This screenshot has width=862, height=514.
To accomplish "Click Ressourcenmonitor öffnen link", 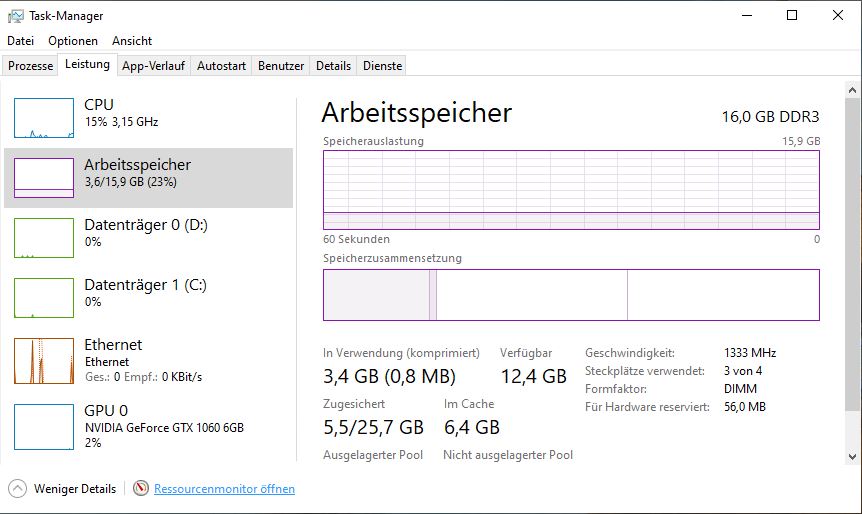I will pyautogui.click(x=224, y=489).
